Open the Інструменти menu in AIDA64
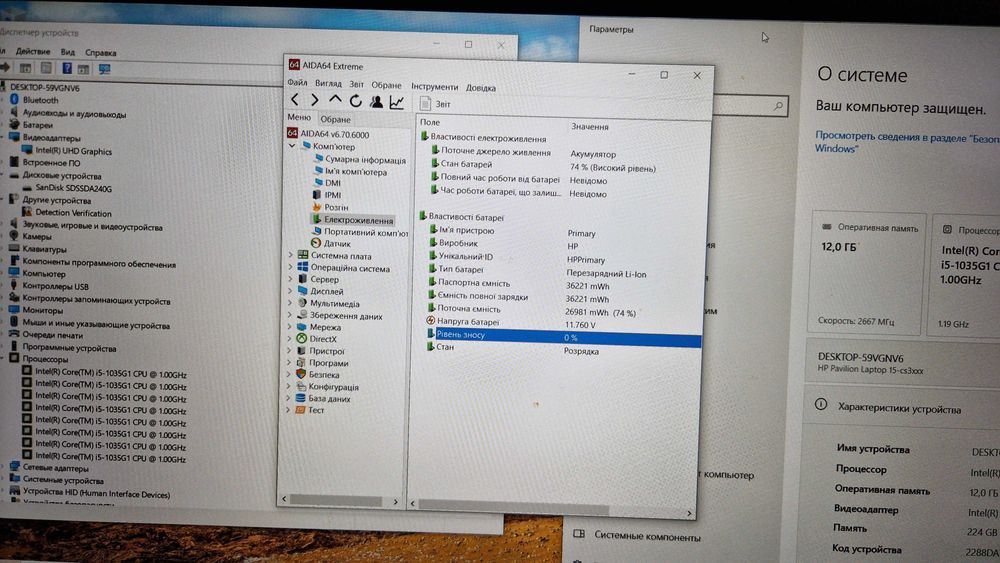The width and height of the screenshot is (1000, 563). [434, 86]
